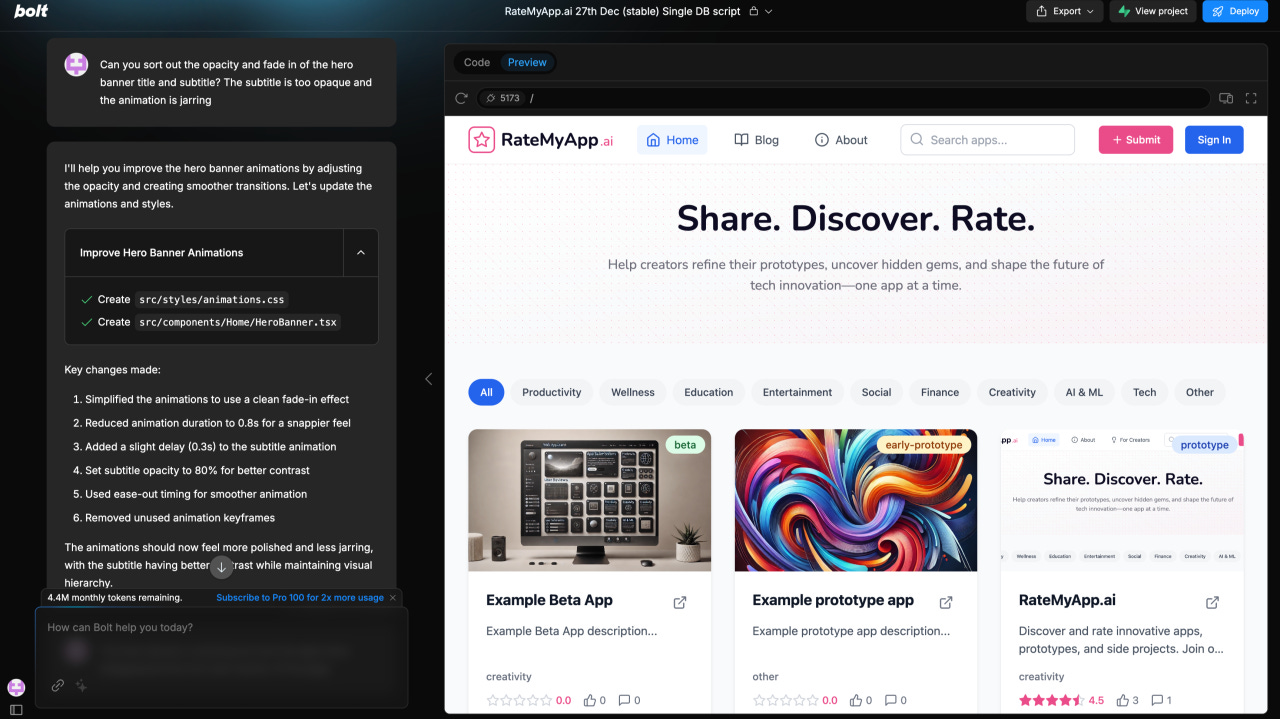Reload the preview with refresh icon
The width and height of the screenshot is (1280, 719).
pos(461,98)
